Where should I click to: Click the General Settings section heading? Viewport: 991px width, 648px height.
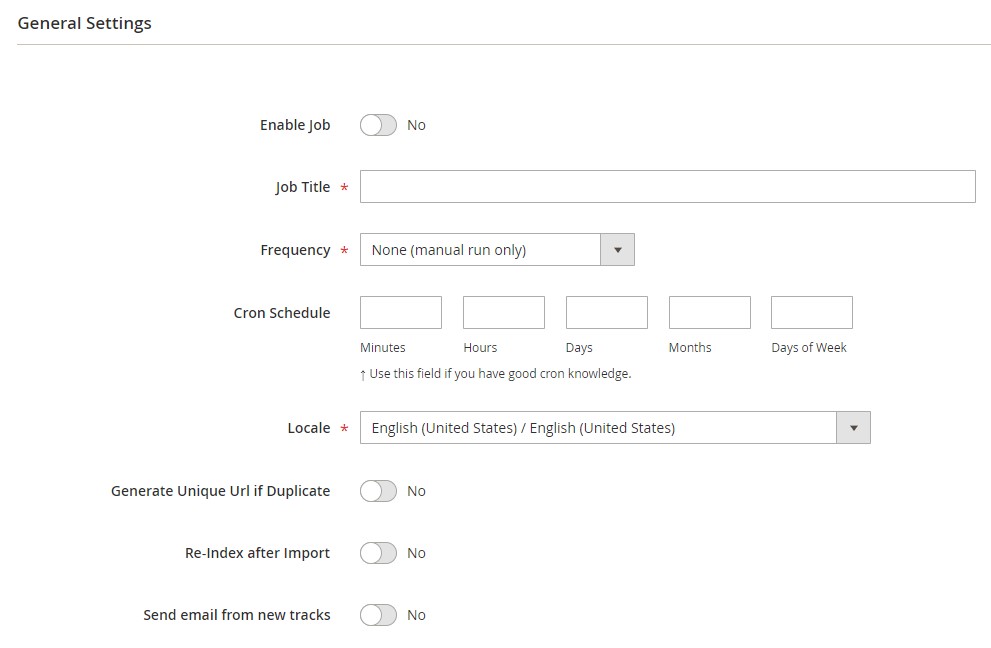[85, 23]
